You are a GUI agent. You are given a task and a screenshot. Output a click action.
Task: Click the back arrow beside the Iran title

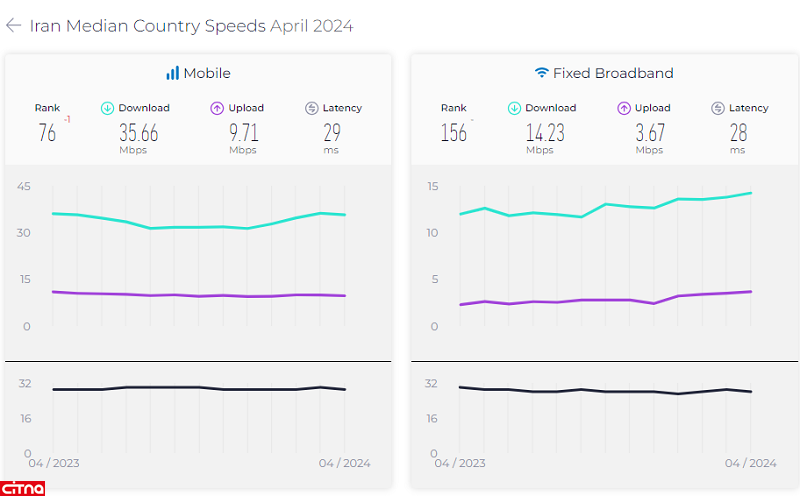click(x=14, y=26)
